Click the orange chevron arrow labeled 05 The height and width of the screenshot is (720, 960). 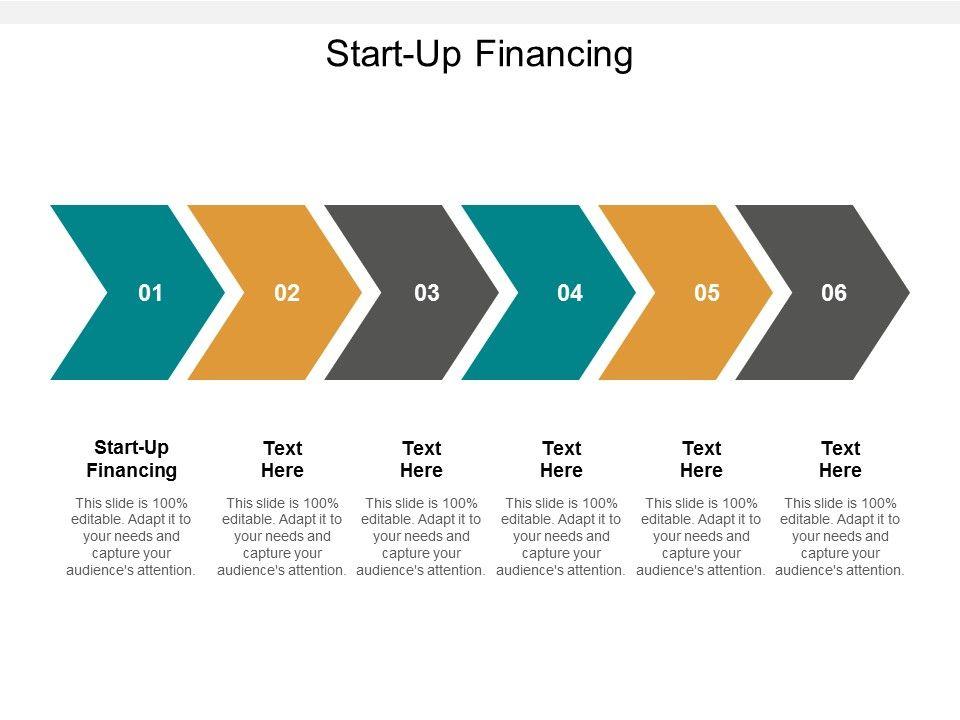coord(706,293)
